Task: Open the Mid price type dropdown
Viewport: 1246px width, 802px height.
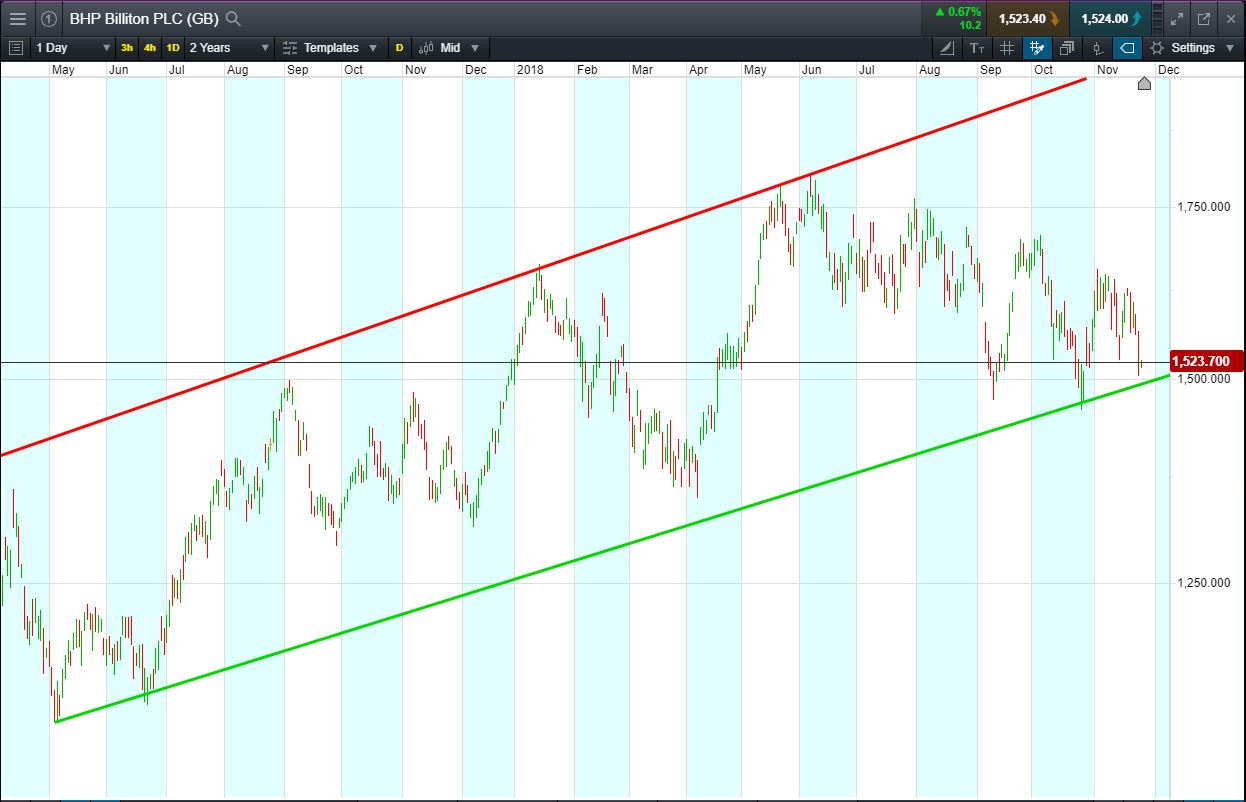Action: point(449,47)
